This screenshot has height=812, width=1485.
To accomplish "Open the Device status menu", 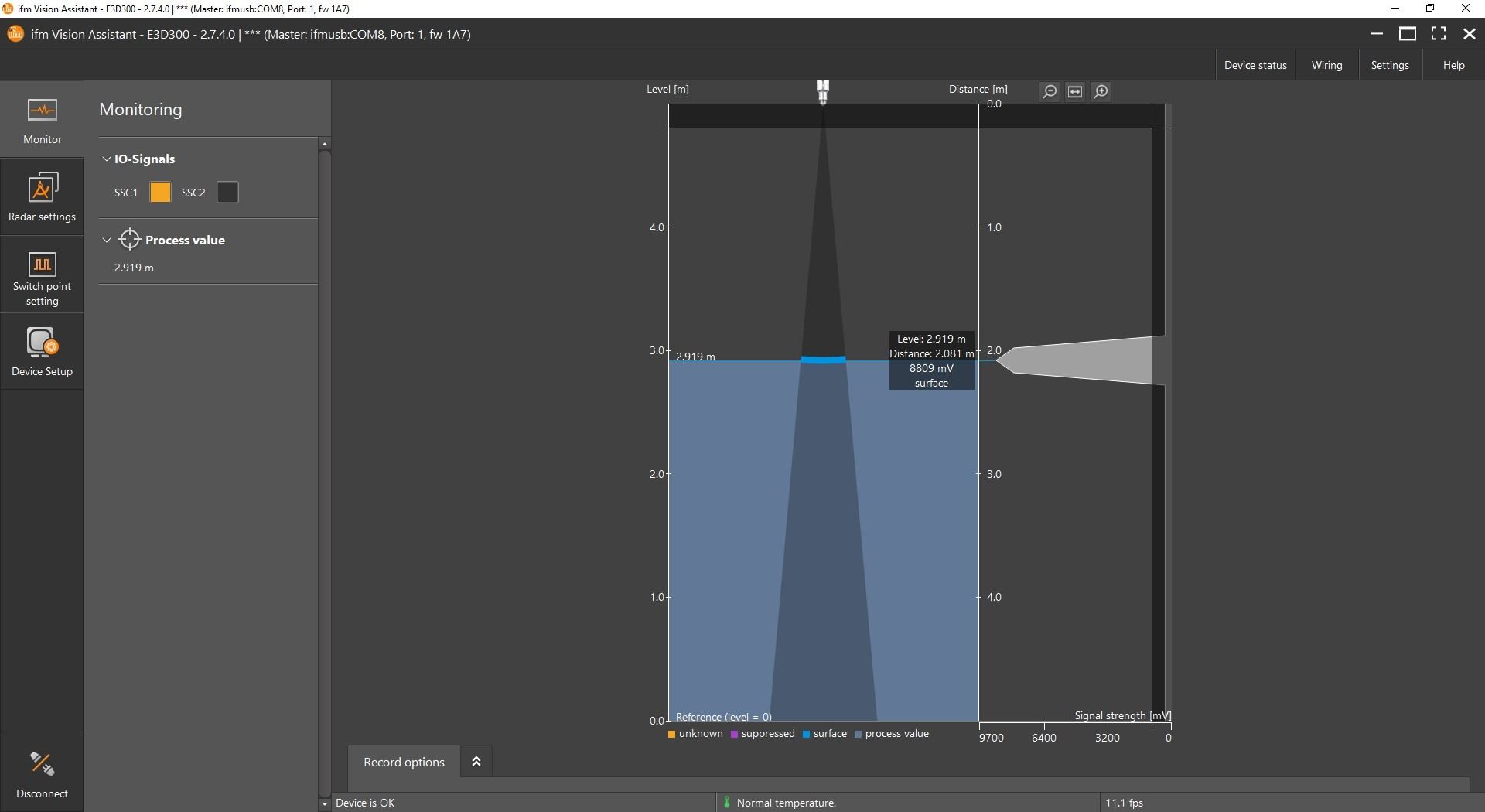I will pos(1255,65).
